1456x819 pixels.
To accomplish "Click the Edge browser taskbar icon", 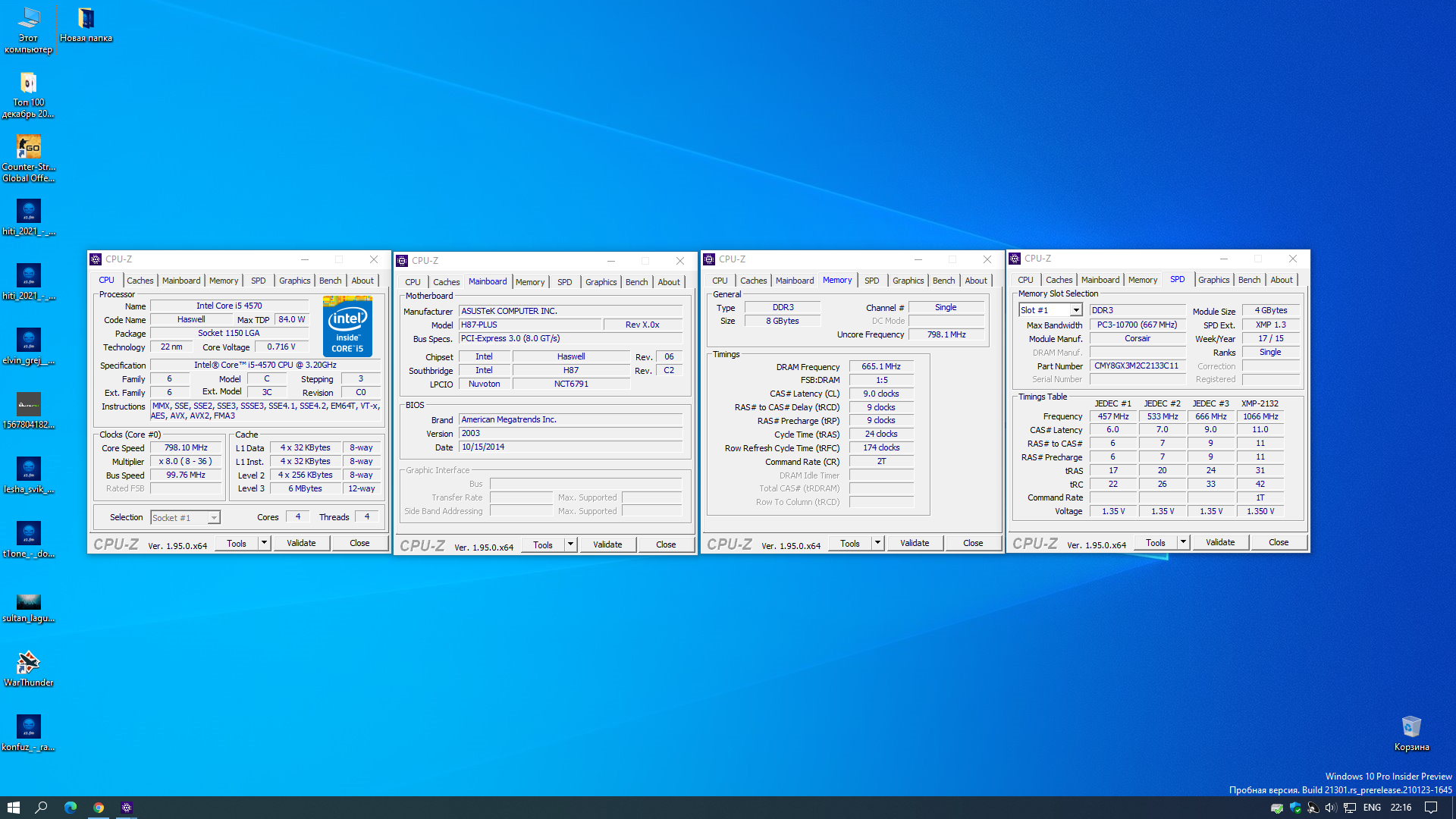I will point(71,808).
